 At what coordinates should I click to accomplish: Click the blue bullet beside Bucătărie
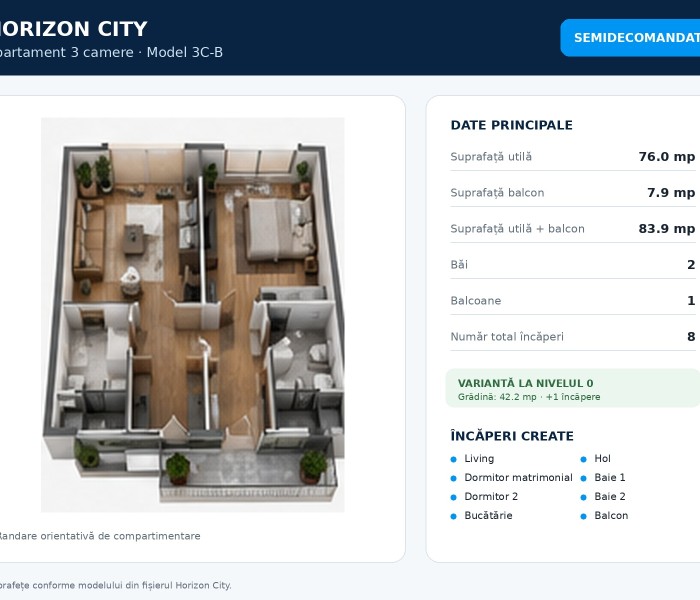click(x=454, y=517)
